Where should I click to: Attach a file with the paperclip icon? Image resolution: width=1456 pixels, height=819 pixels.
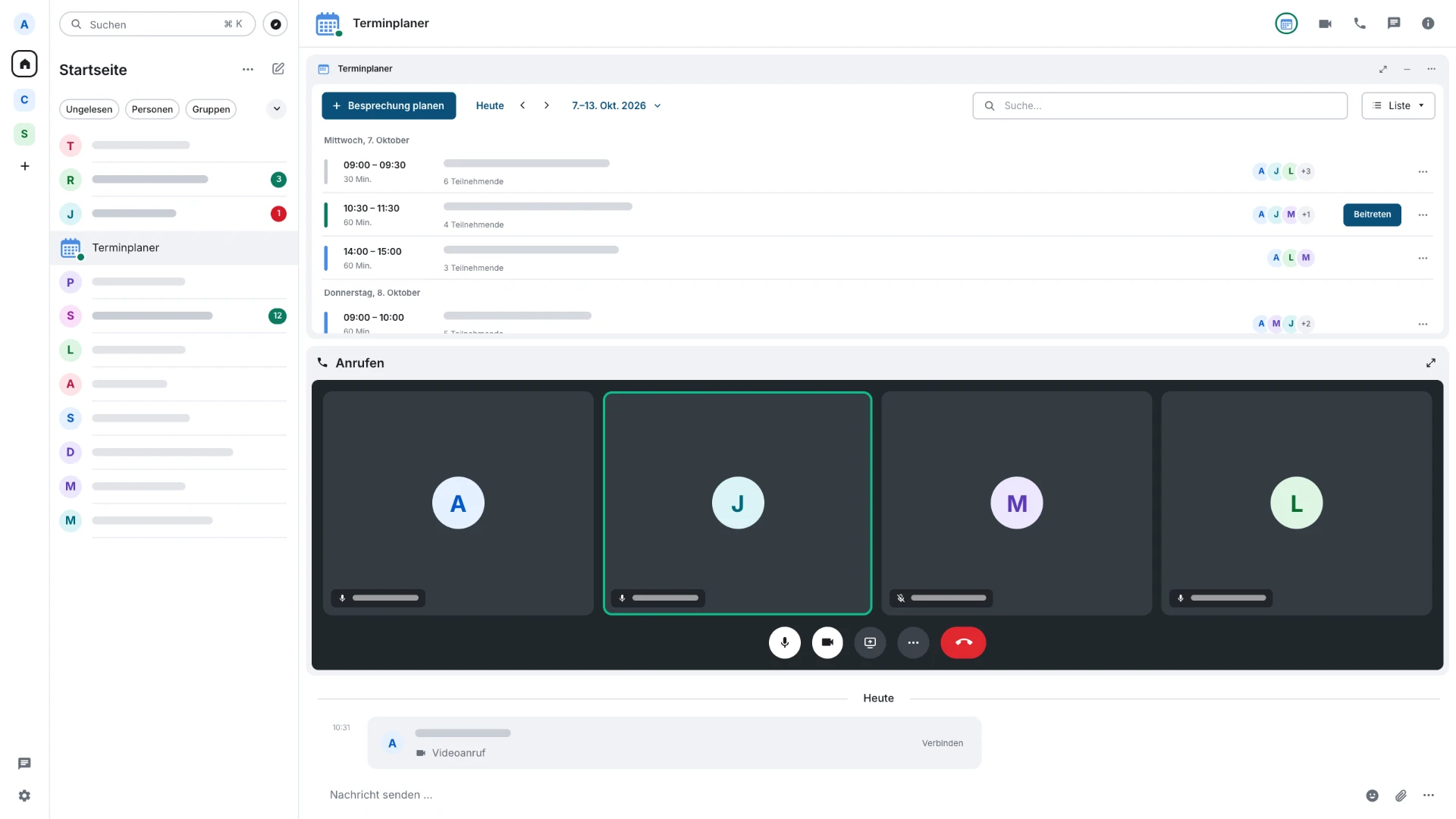(x=1401, y=795)
